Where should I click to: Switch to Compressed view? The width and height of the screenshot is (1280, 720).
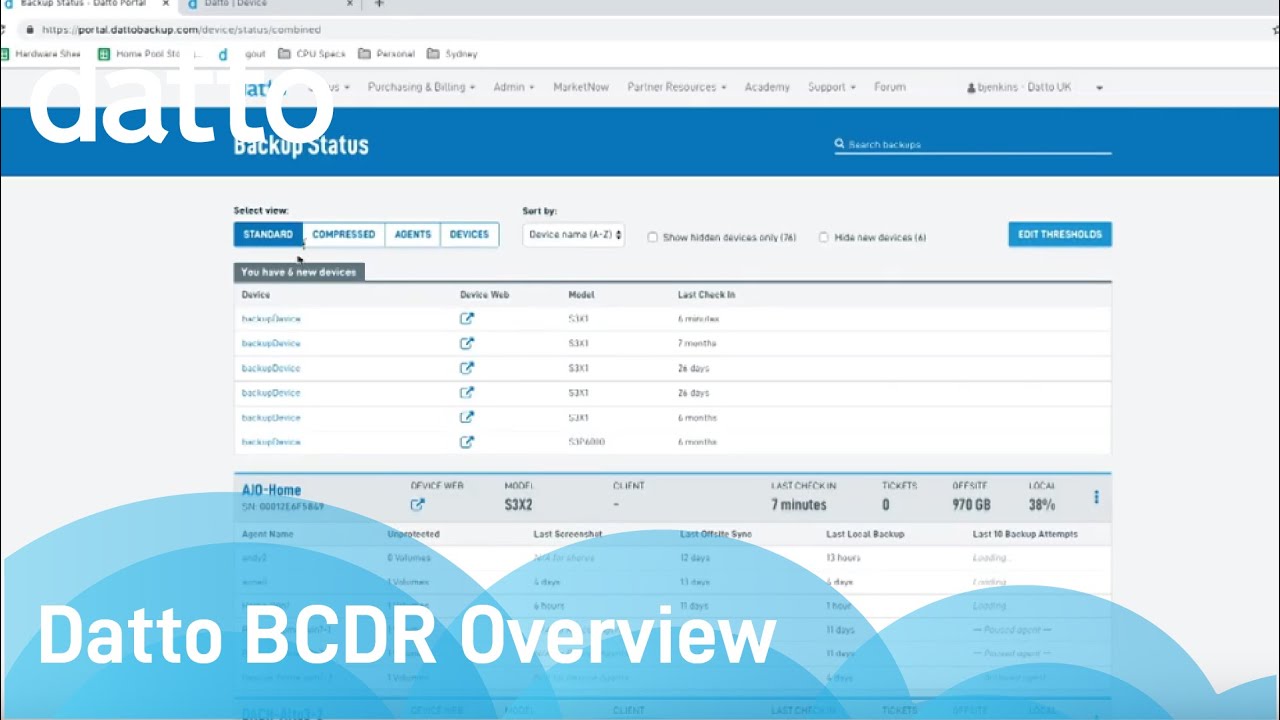coord(344,235)
